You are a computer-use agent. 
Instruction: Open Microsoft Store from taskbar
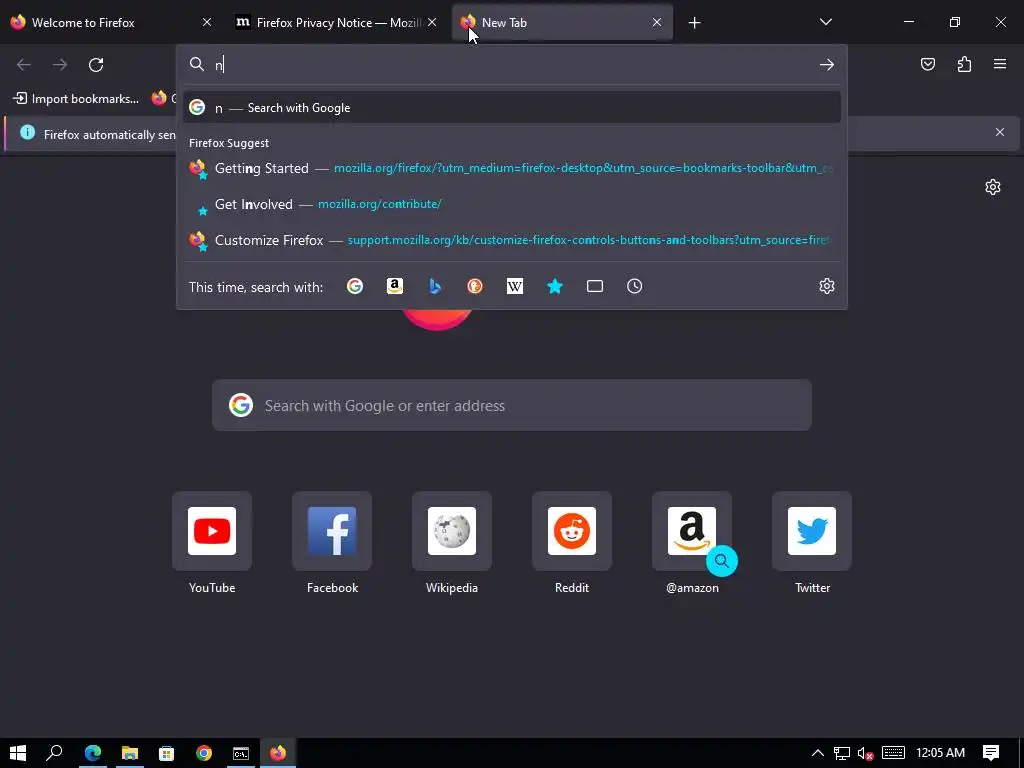point(167,753)
